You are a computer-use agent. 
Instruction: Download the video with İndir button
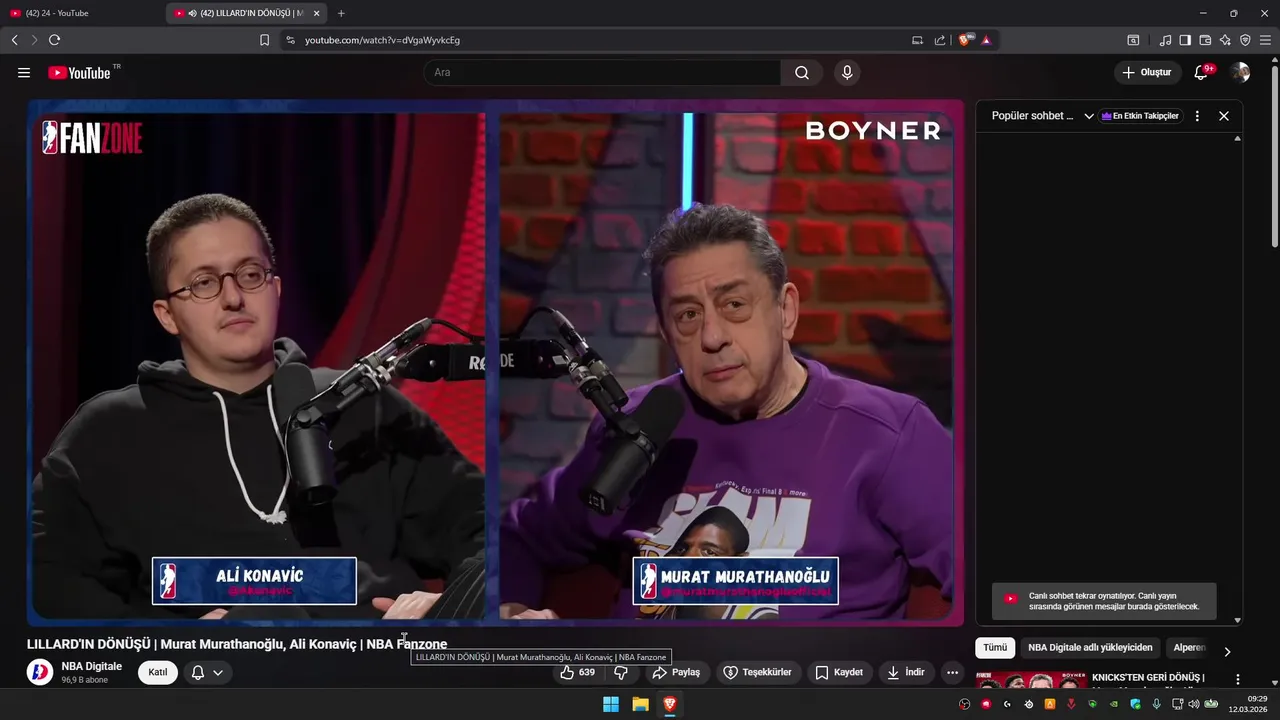(905, 672)
